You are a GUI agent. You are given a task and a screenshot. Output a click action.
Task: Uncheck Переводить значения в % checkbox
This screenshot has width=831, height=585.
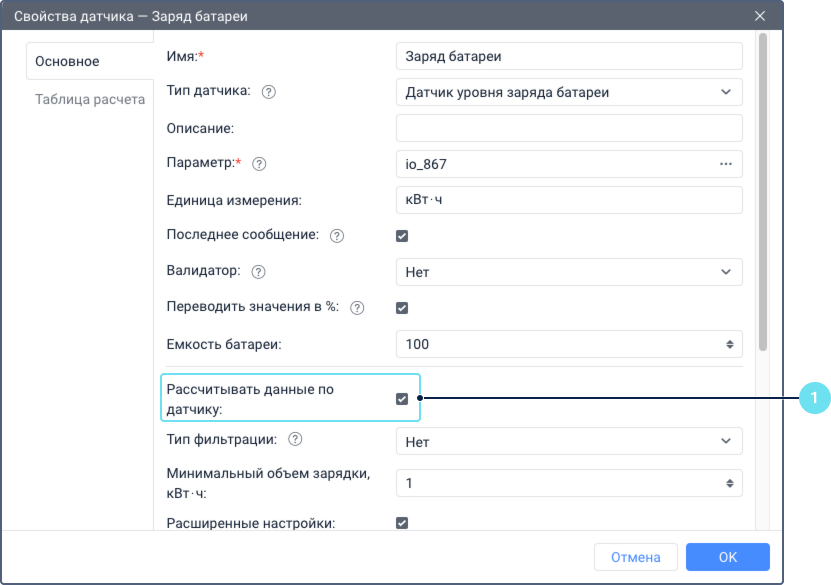pyautogui.click(x=402, y=308)
